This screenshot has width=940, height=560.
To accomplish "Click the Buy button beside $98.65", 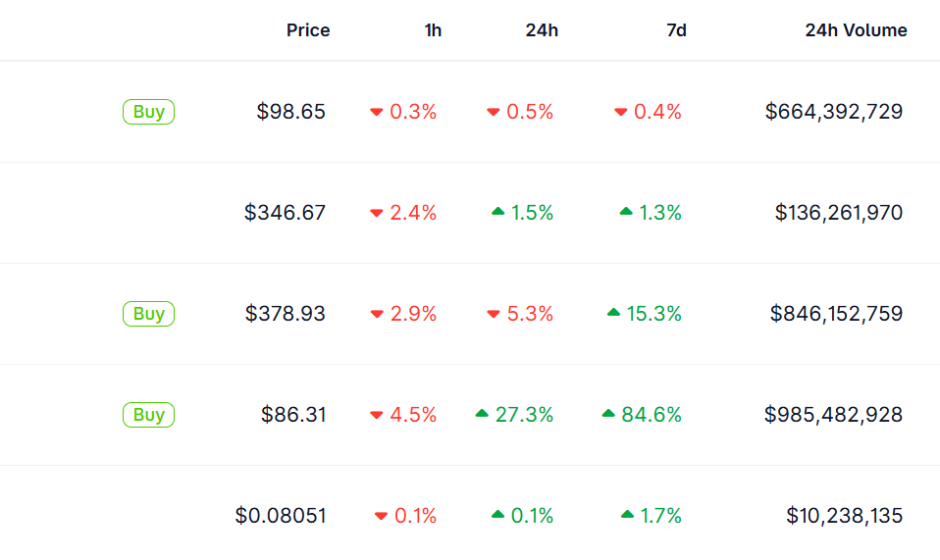I will [x=148, y=112].
